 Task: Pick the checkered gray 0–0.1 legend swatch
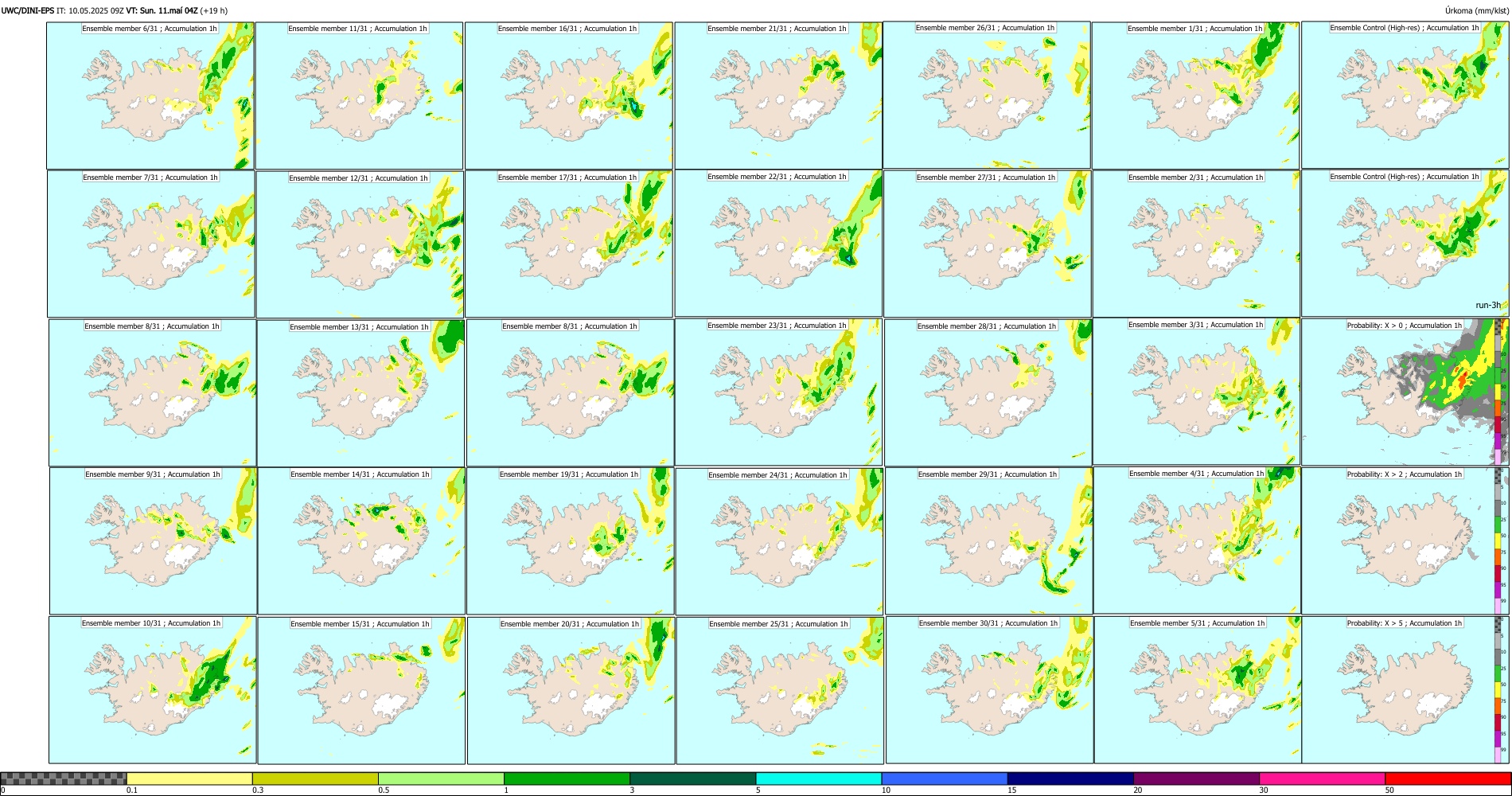point(64,778)
